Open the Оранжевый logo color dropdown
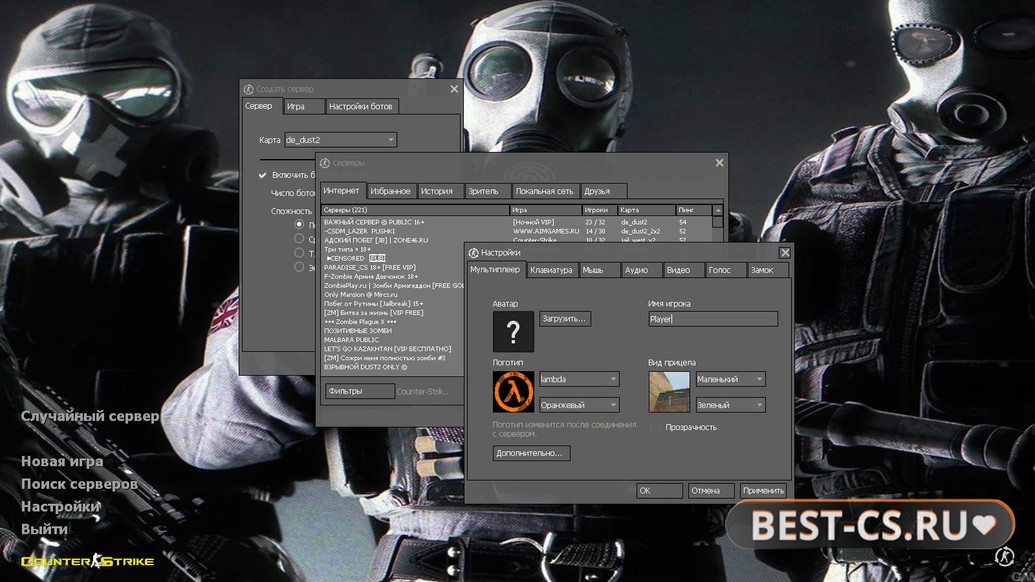Screen dimensions: 1035x582 [x=579, y=405]
